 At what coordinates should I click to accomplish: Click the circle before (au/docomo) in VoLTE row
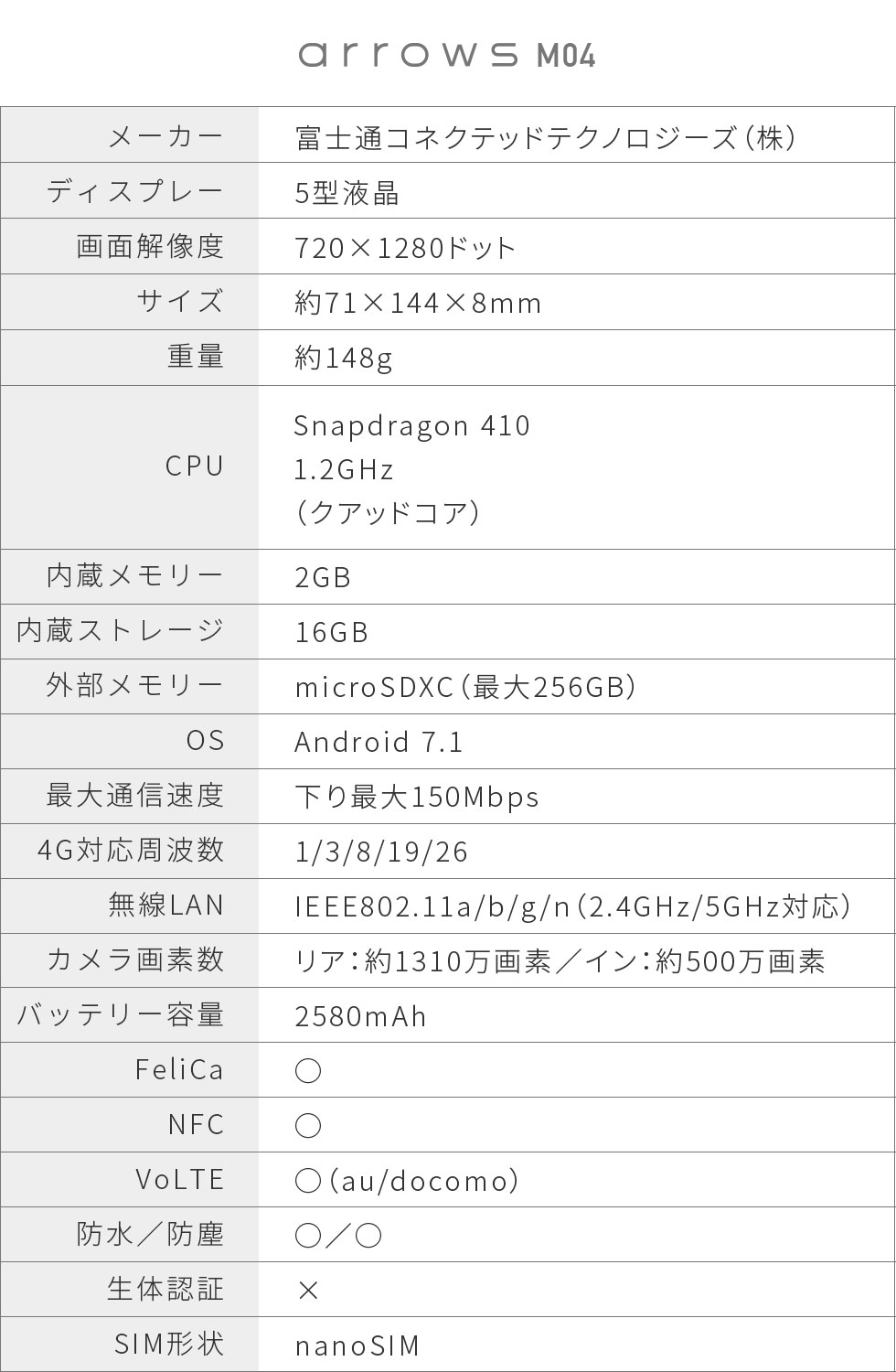point(308,1181)
